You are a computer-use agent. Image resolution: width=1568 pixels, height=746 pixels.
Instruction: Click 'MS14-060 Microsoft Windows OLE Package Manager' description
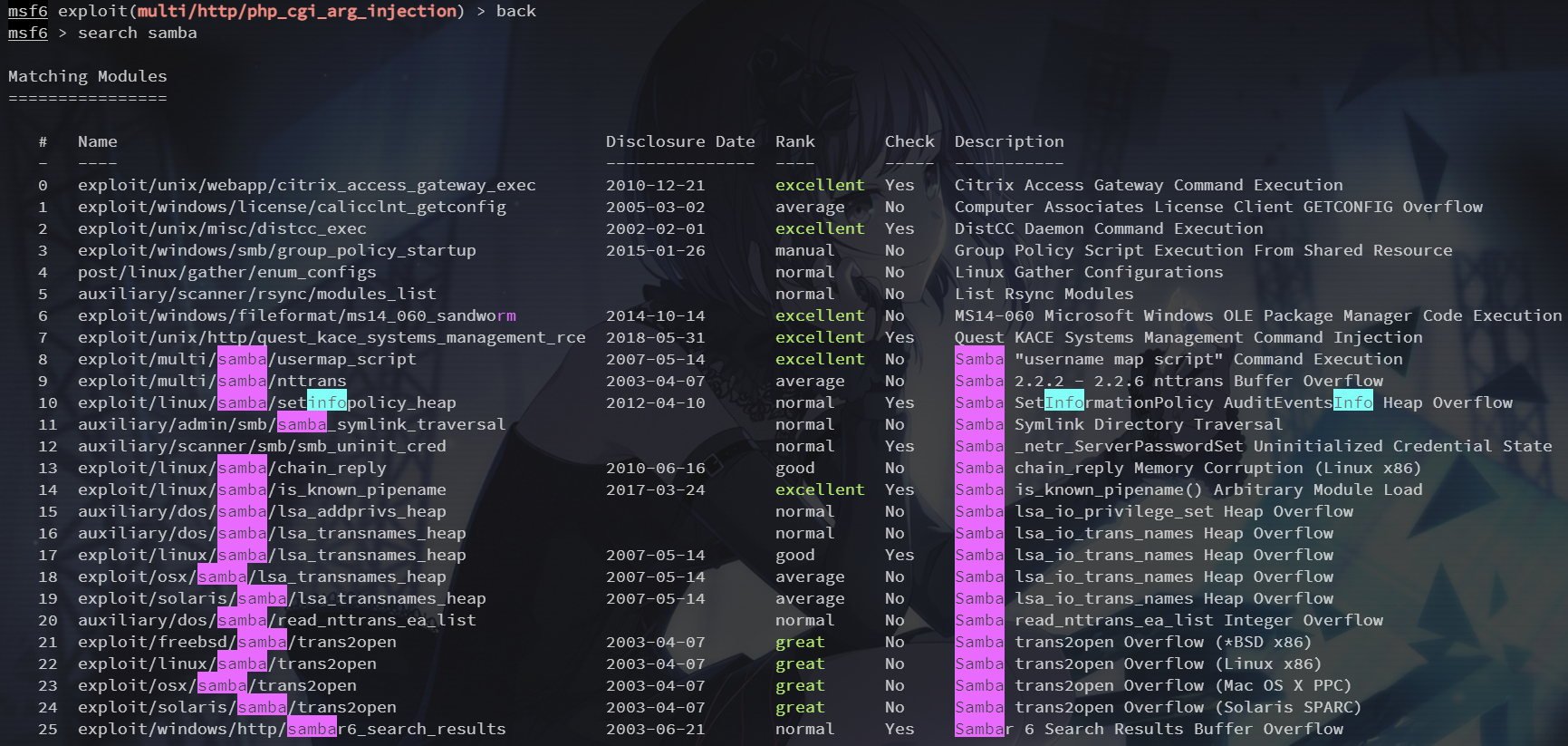tap(1258, 315)
